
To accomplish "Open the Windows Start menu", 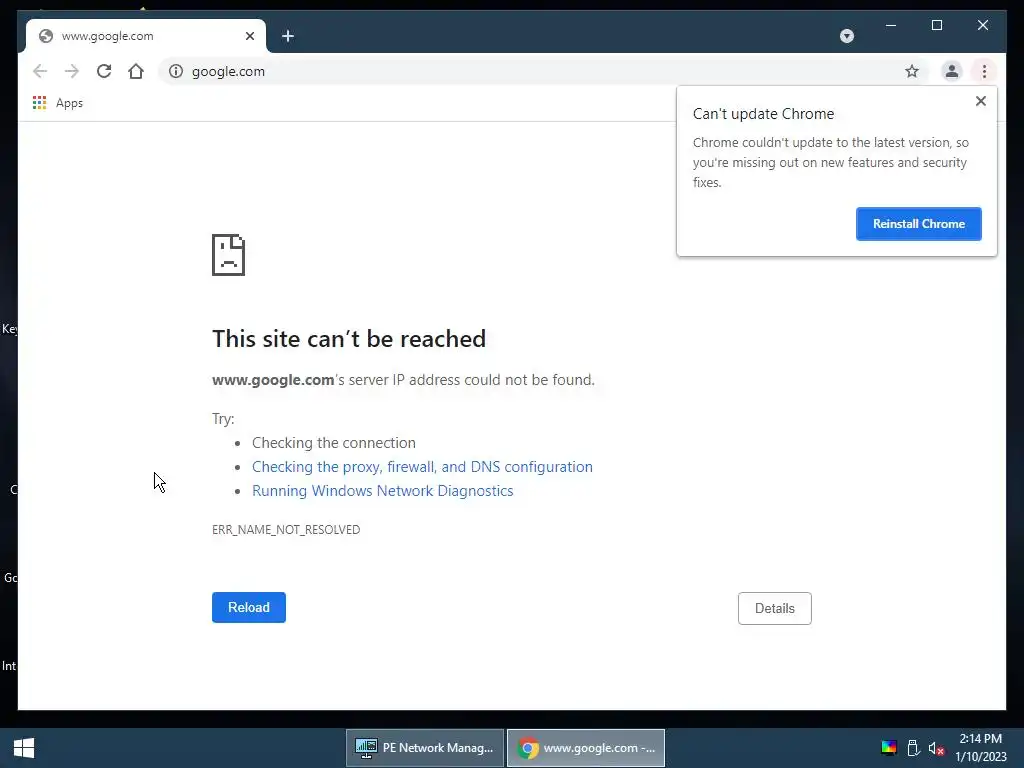I will coord(24,748).
